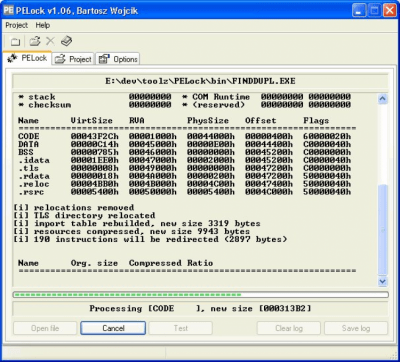The height and width of the screenshot is (362, 400).
Task: Click the log scrollbar down arrow
Action: click(x=383, y=282)
